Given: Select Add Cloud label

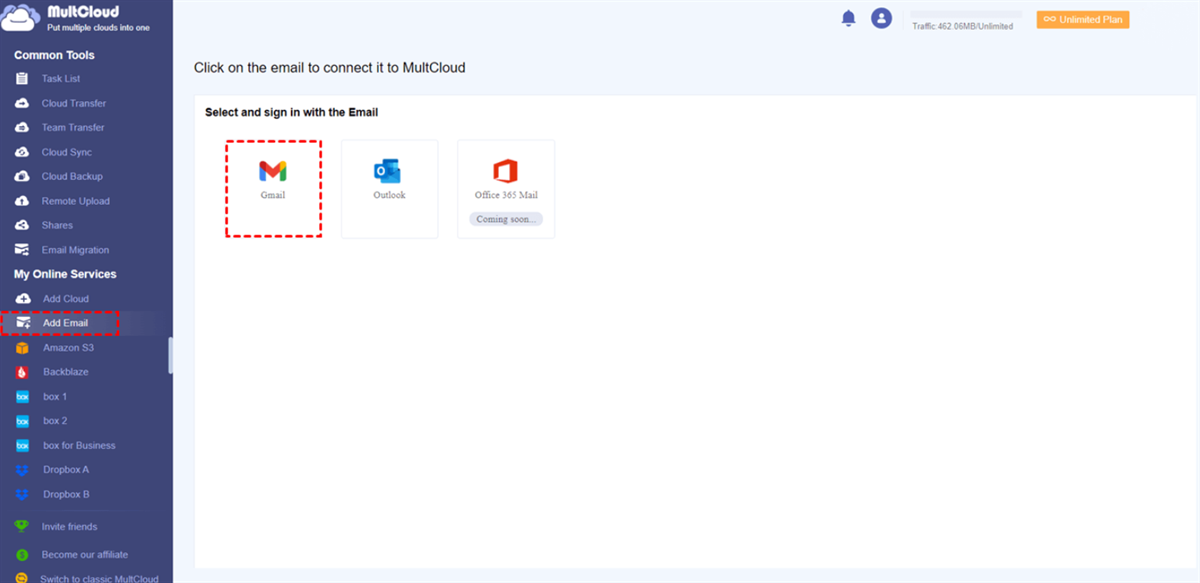Looking at the screenshot, I should (x=66, y=299).
